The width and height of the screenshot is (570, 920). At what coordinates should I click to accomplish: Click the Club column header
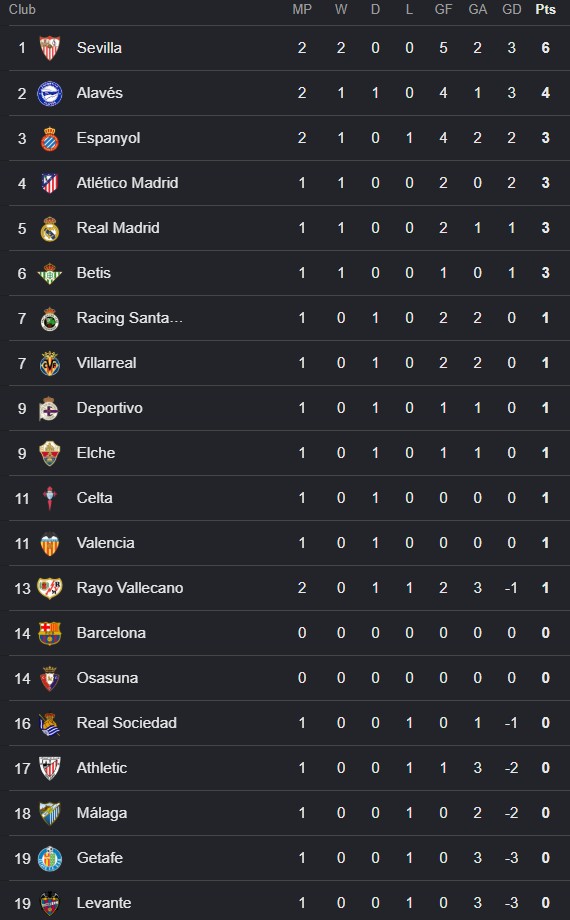(x=22, y=9)
